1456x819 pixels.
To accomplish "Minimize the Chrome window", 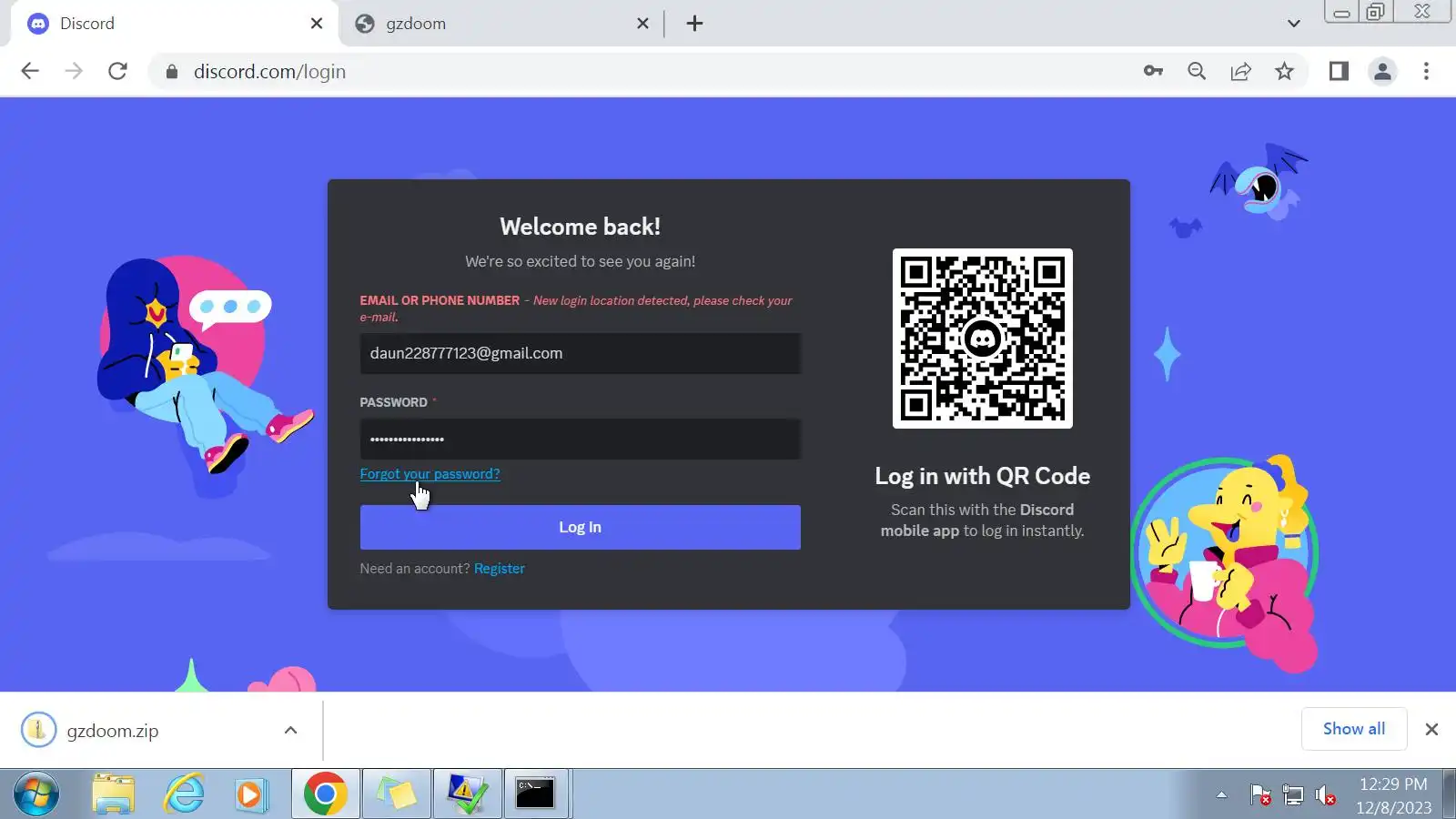I will coord(1341,12).
